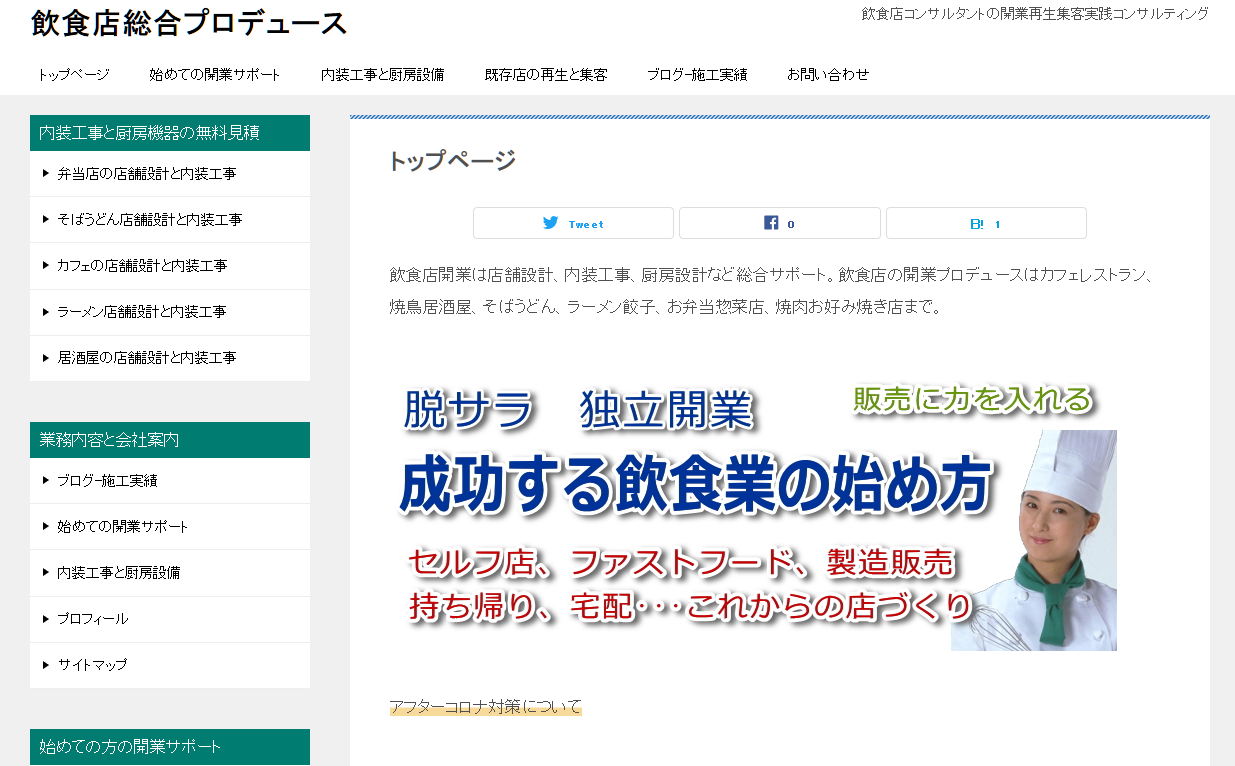The image size is (1235, 766).
Task: Expand the 弁当店の店舗設計と内装工事 arrow
Action: [x=44, y=173]
